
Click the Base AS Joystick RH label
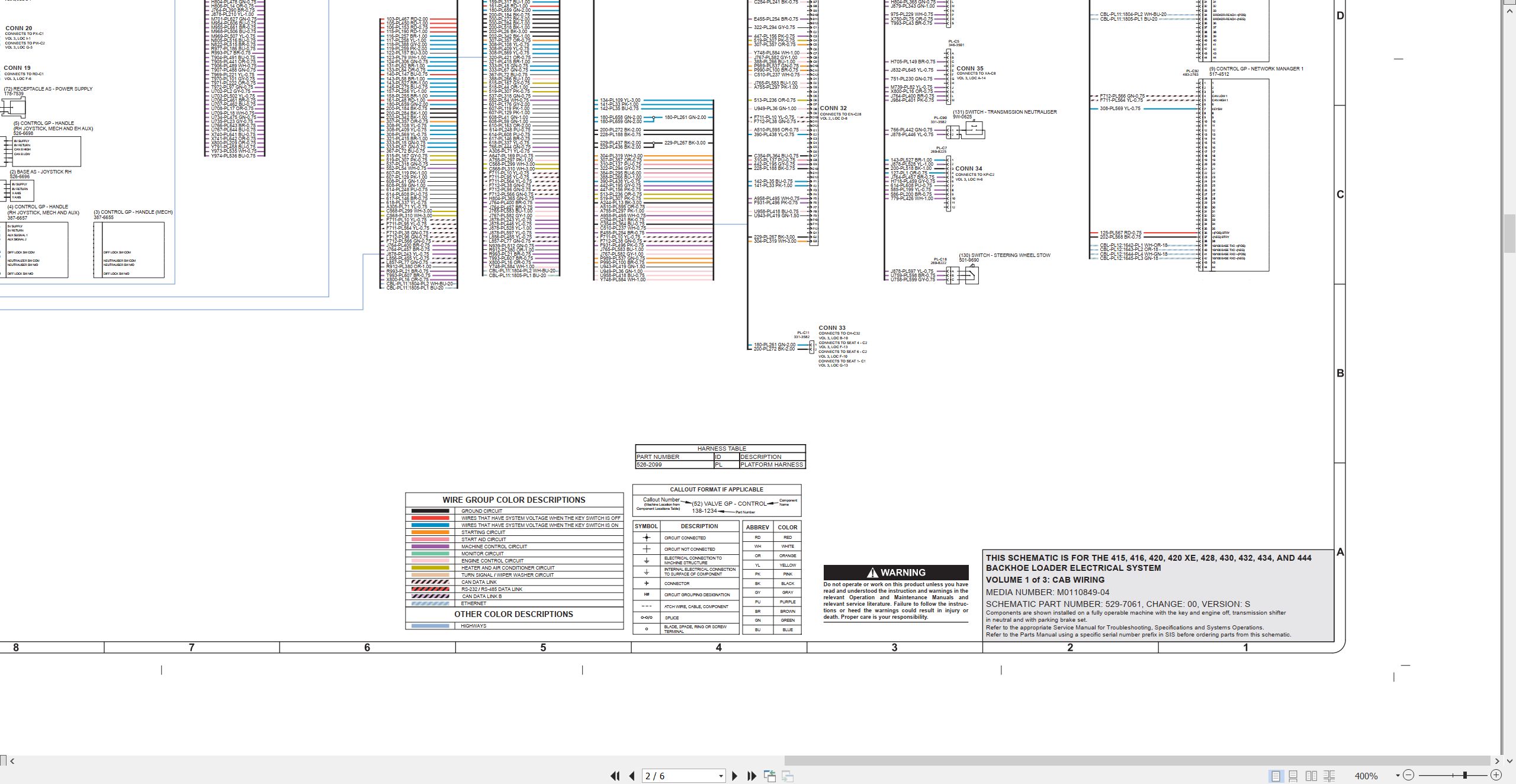(40, 172)
